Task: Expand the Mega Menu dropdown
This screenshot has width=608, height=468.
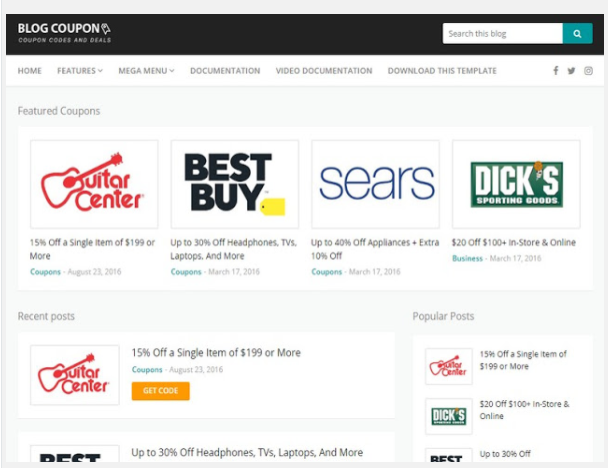Action: click(x=146, y=71)
